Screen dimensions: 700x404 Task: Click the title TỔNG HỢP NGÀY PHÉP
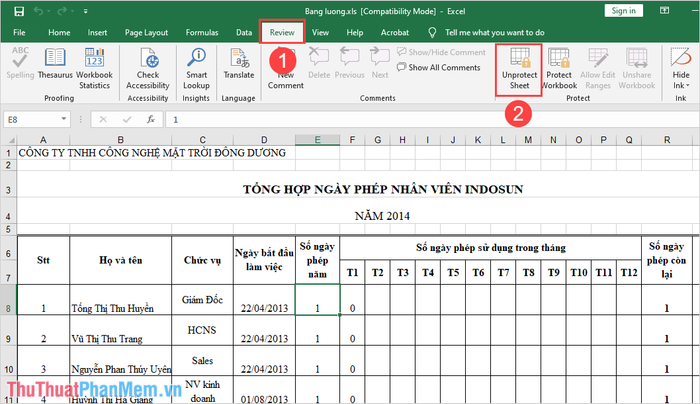tap(383, 189)
